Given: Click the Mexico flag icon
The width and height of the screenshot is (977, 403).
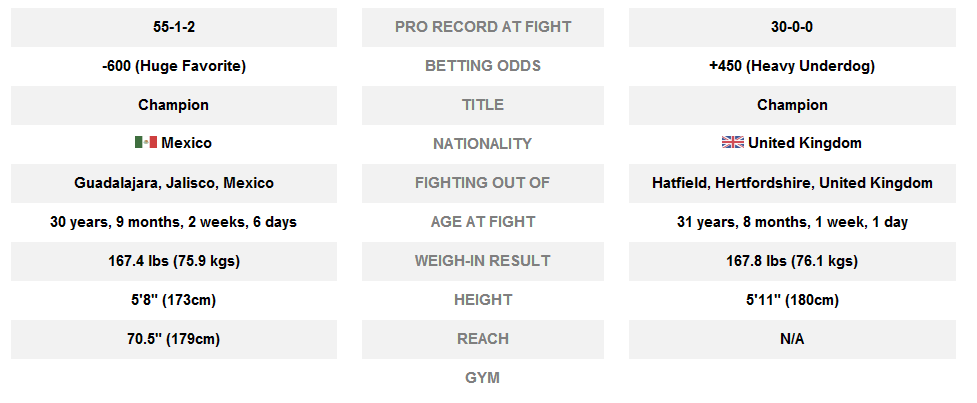Looking at the screenshot, I should pyautogui.click(x=146, y=143).
